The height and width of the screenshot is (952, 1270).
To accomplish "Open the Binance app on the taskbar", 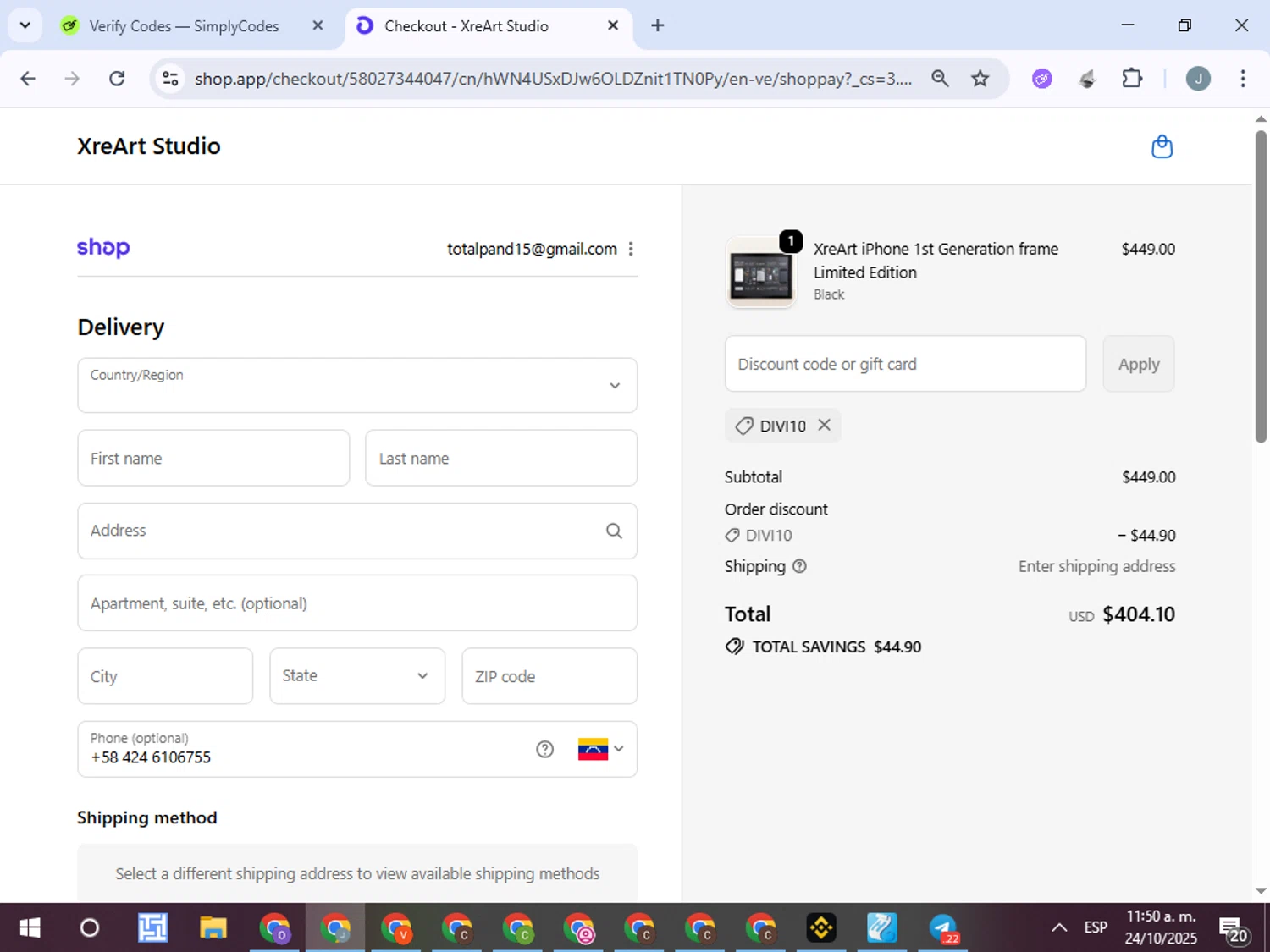I will (x=821, y=928).
